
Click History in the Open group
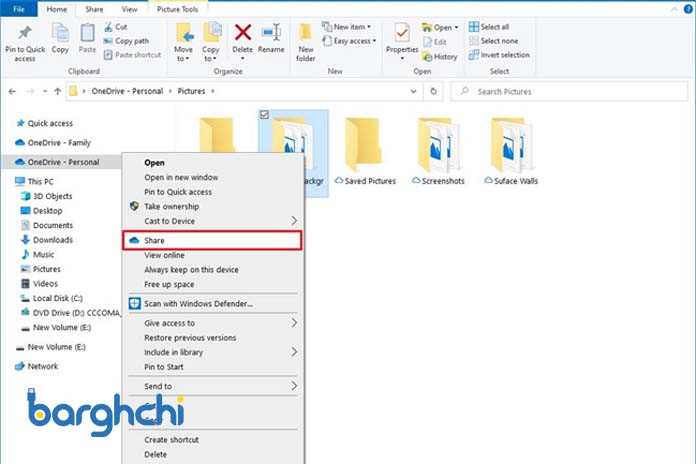440,57
